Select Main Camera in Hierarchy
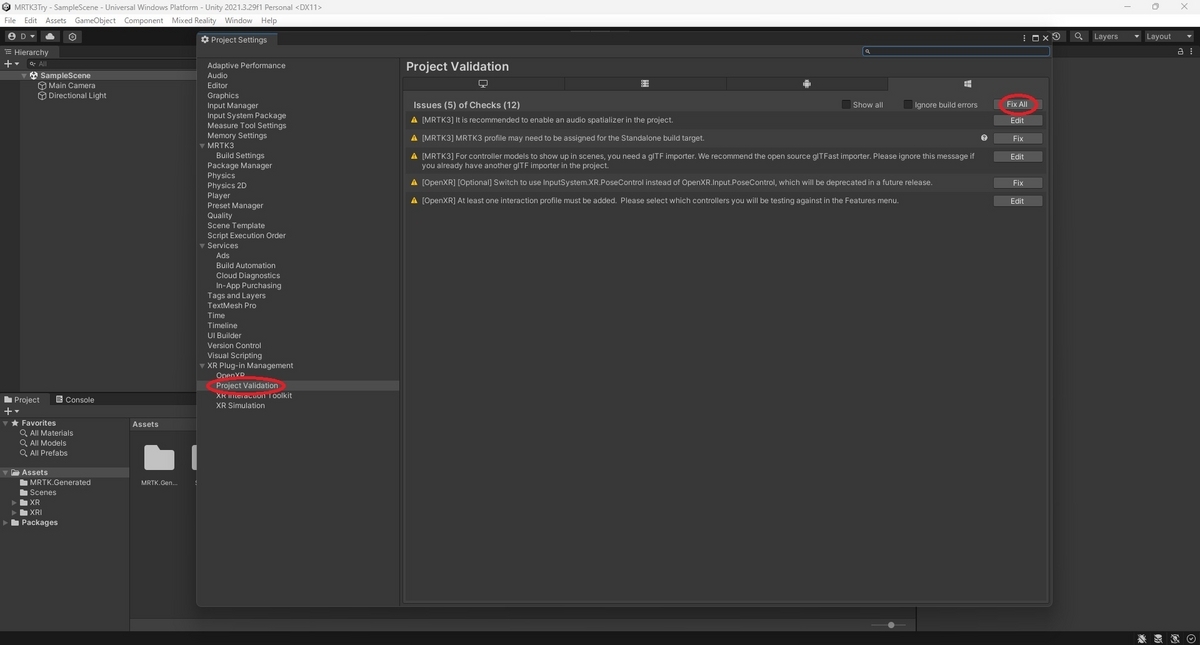The height and width of the screenshot is (645, 1200). tap(72, 86)
